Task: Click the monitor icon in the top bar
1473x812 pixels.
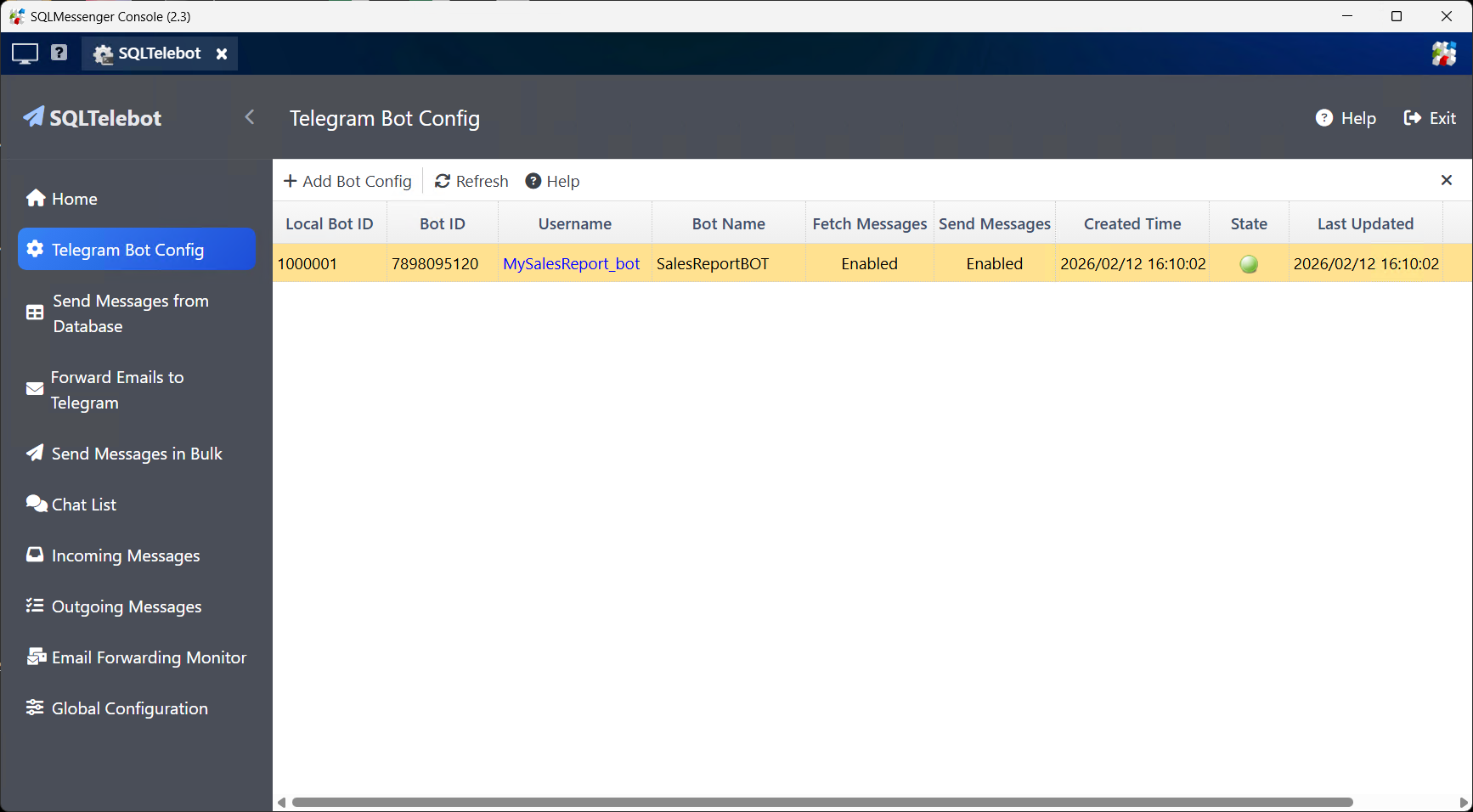Action: 24,53
